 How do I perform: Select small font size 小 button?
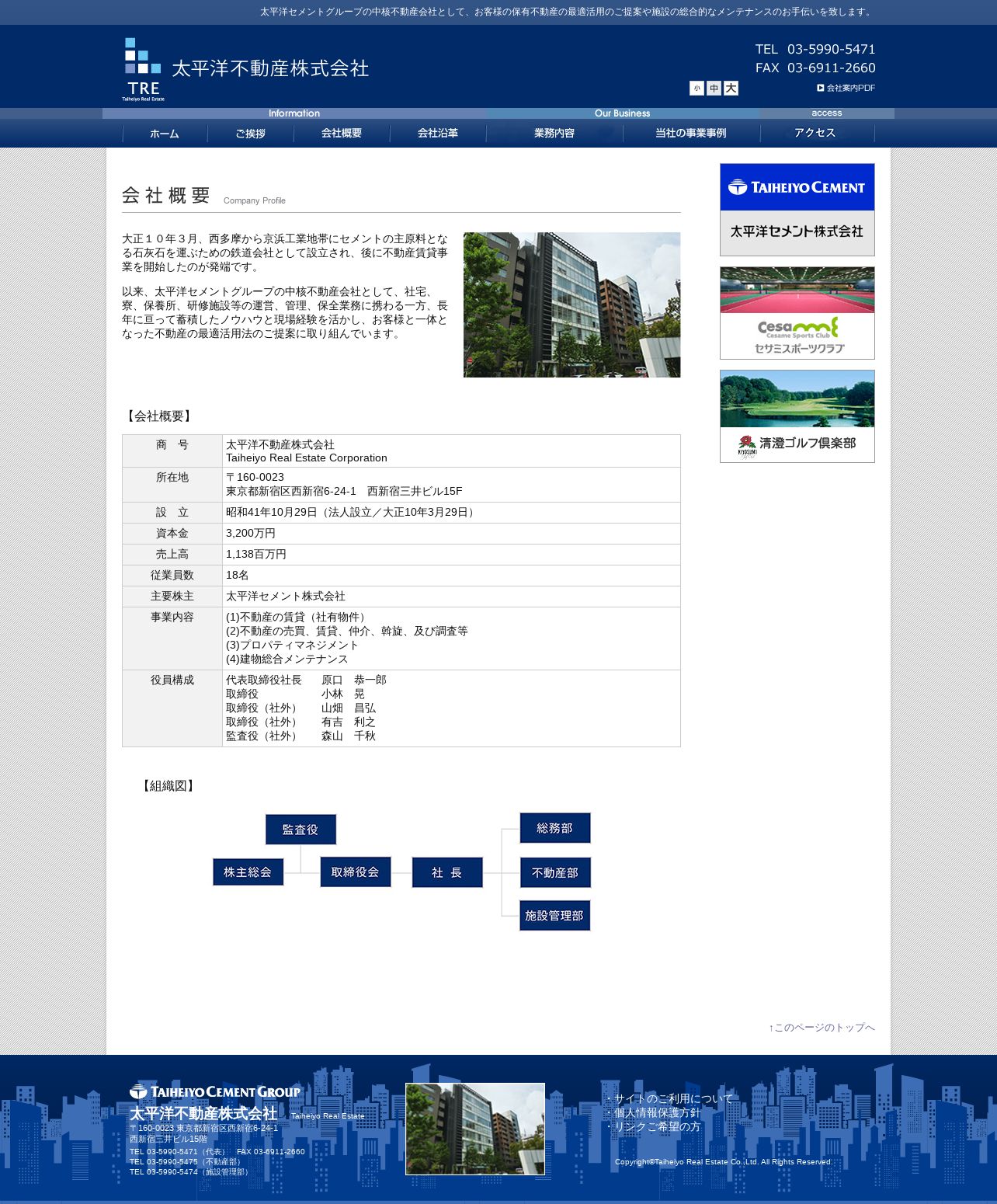[697, 89]
